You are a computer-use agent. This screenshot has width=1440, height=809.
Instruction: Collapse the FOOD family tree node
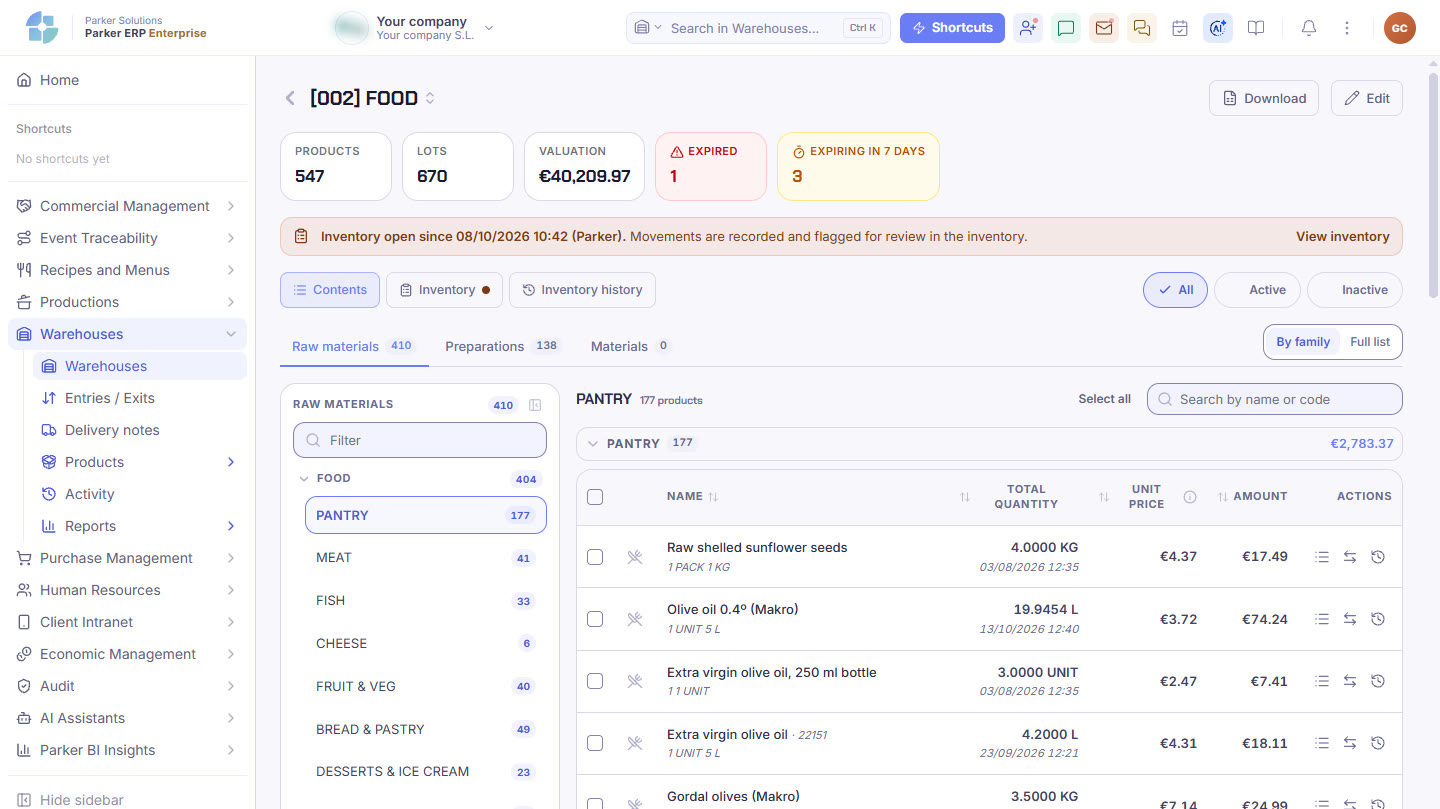tap(304, 479)
